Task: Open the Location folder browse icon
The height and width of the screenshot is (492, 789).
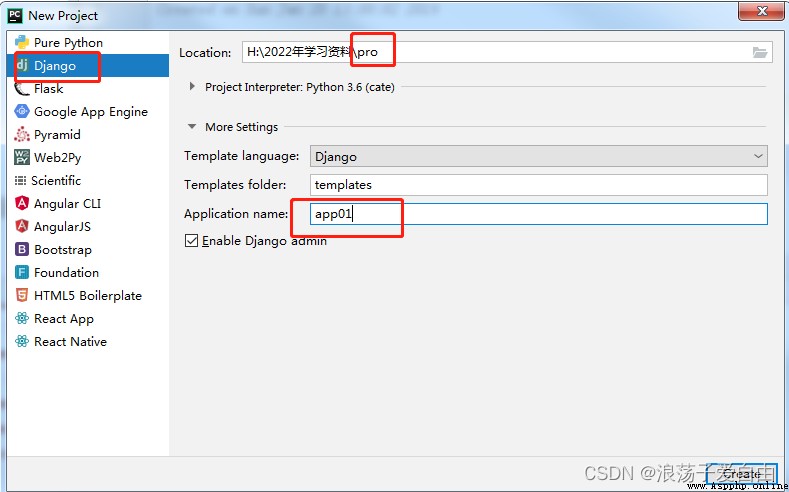Action: tap(759, 52)
